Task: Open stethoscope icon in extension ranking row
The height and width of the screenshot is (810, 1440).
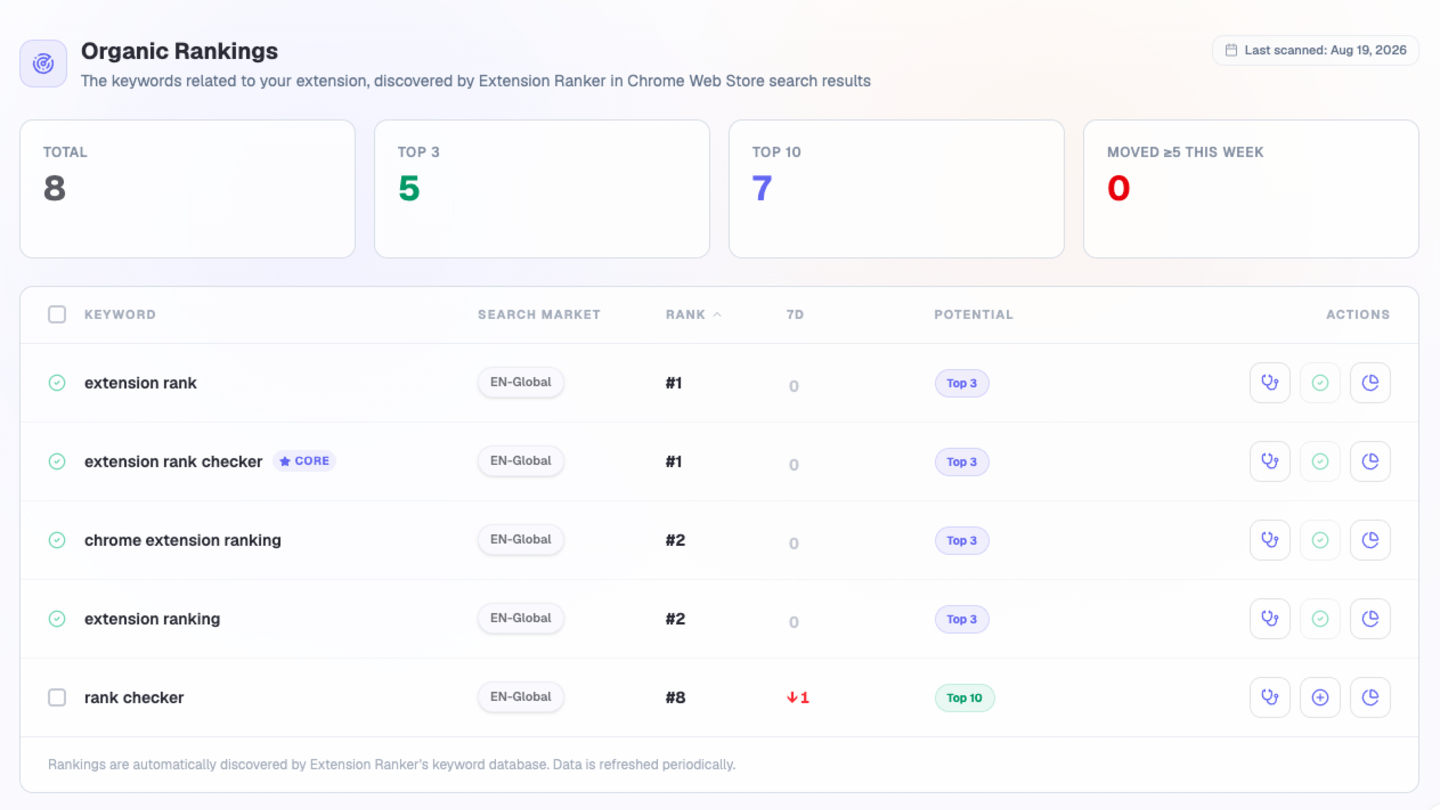Action: coord(1270,619)
